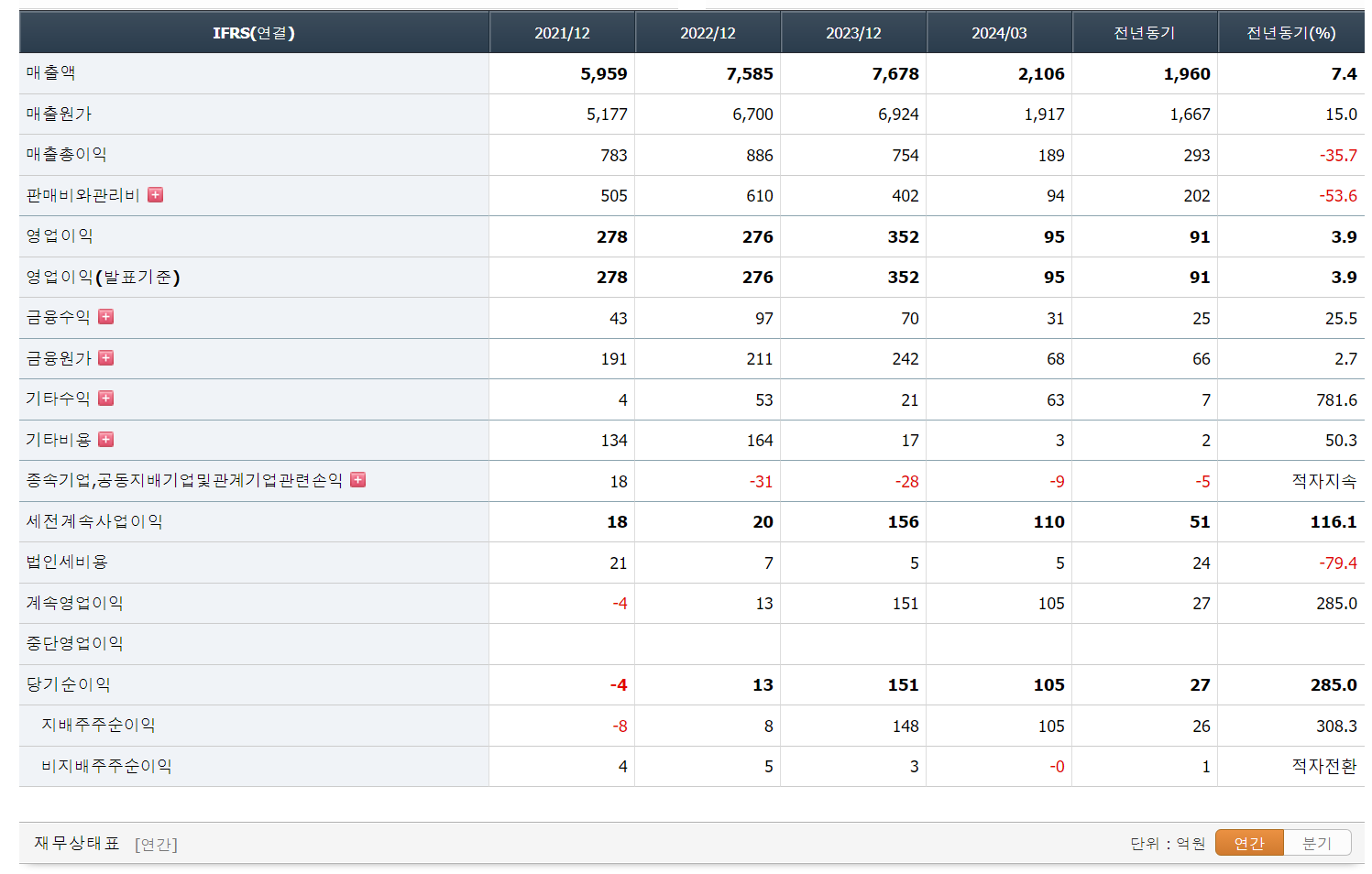Image resolution: width=1372 pixels, height=874 pixels.
Task: Expand the 판매비와관리비 row plus icon
Action: [156, 195]
